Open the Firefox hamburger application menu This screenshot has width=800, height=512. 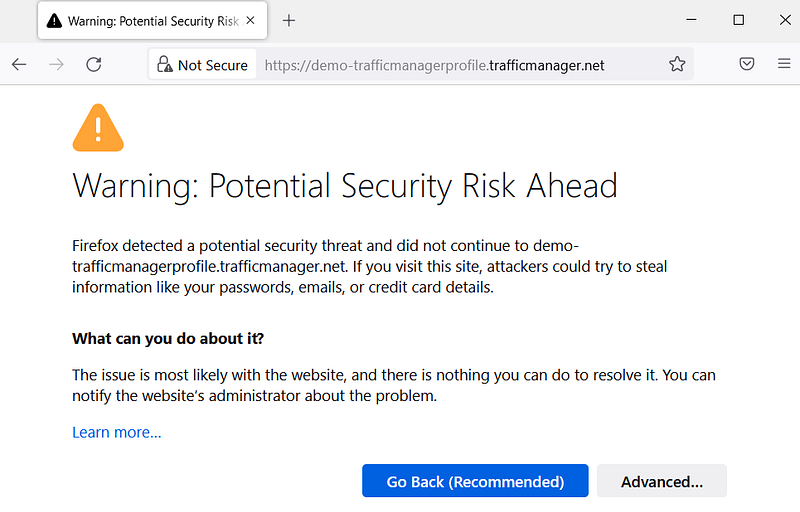tap(784, 65)
